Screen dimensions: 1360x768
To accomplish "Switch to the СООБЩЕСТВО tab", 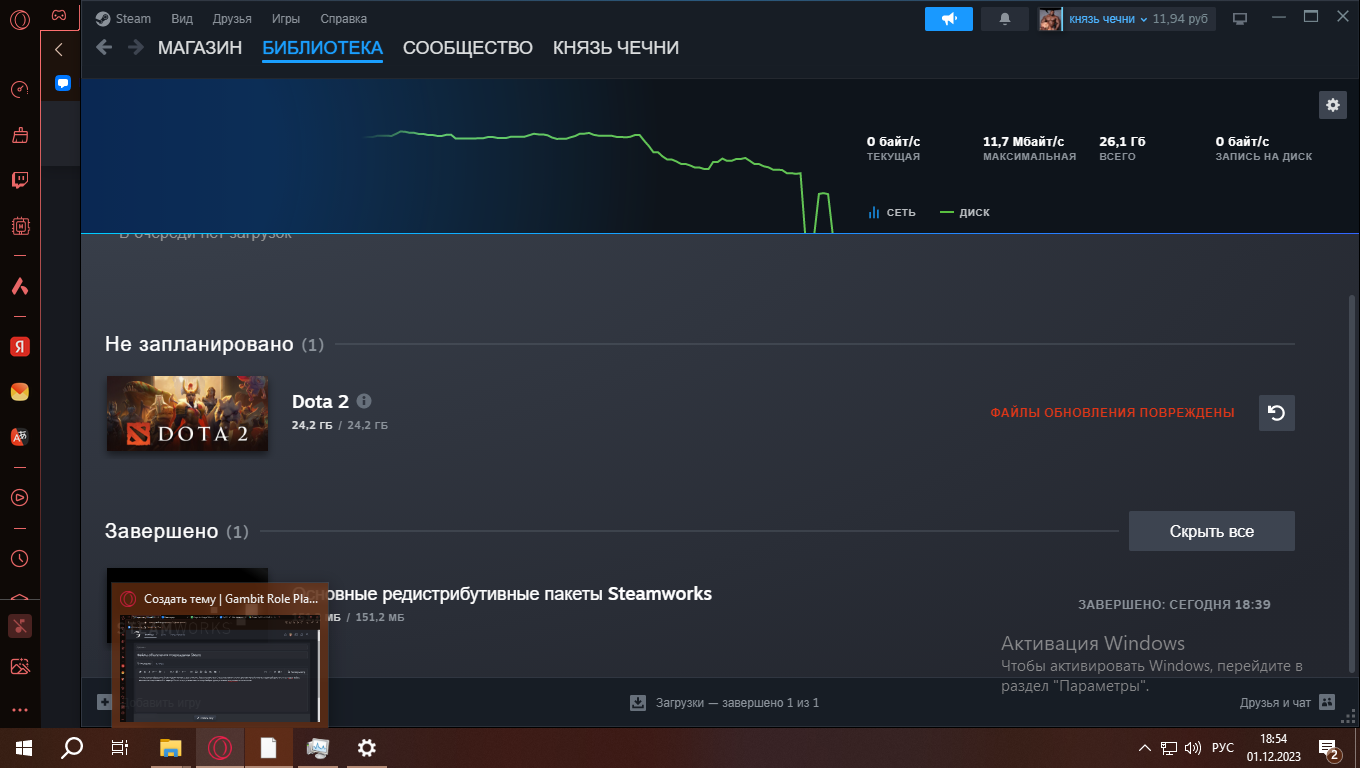I will (x=467, y=48).
